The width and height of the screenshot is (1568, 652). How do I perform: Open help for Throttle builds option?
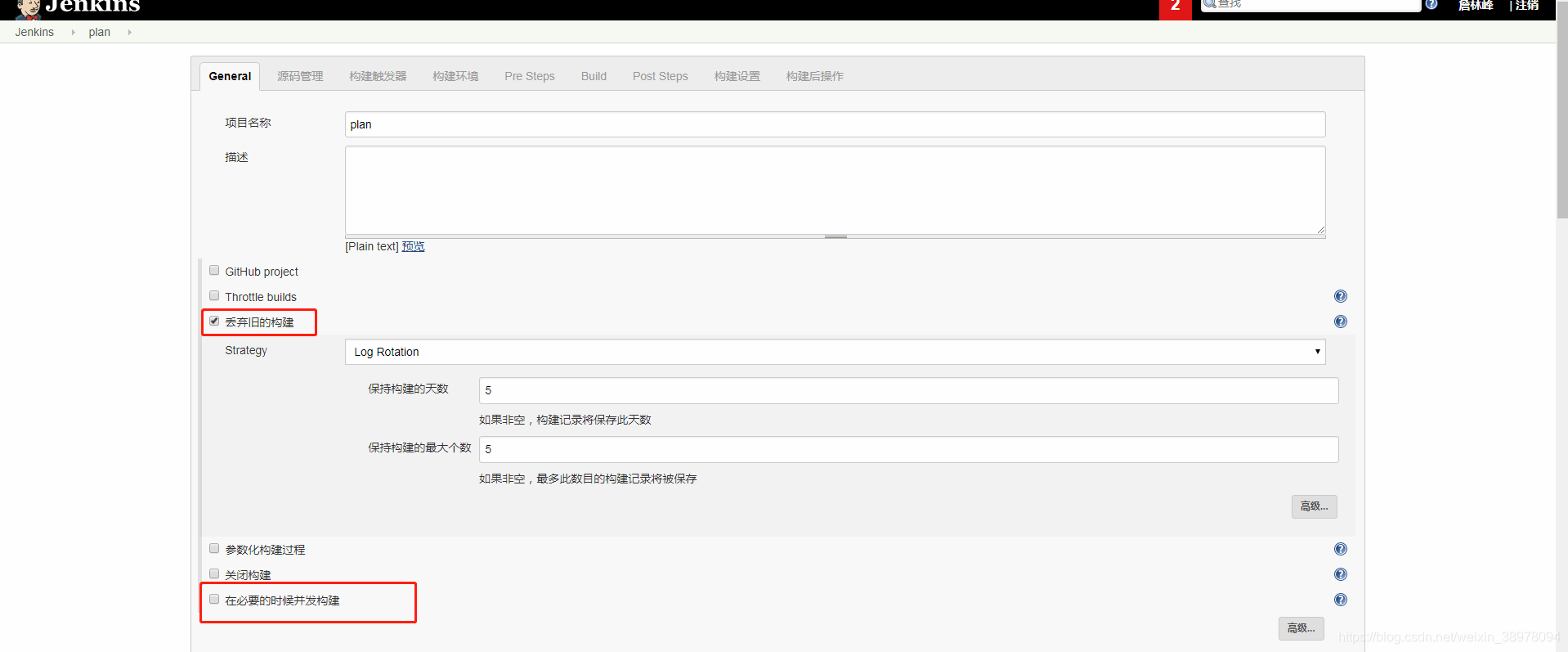[x=1340, y=296]
